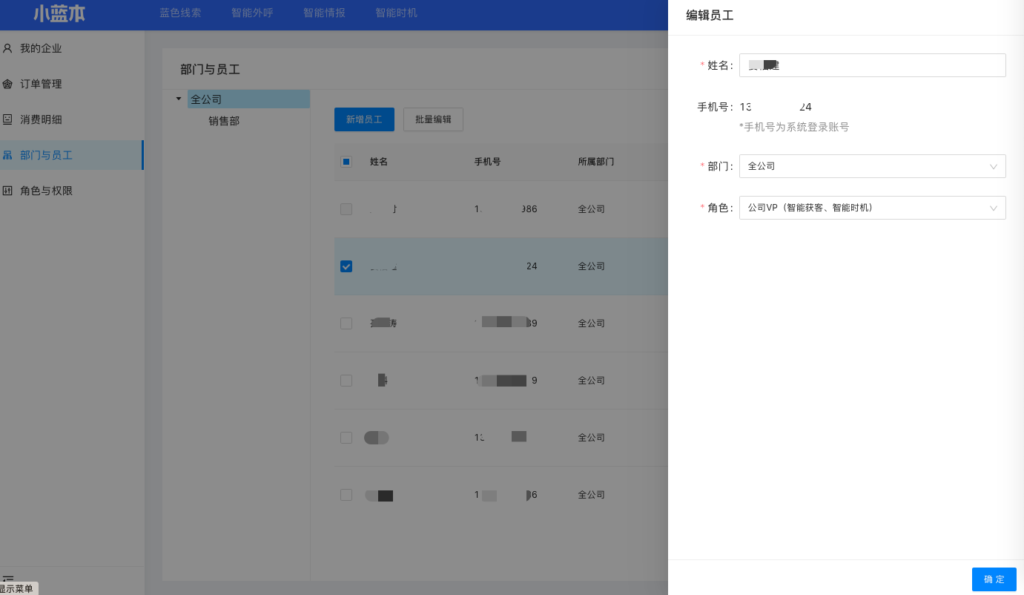Click the 消费明细 sidebar icon

(8, 119)
